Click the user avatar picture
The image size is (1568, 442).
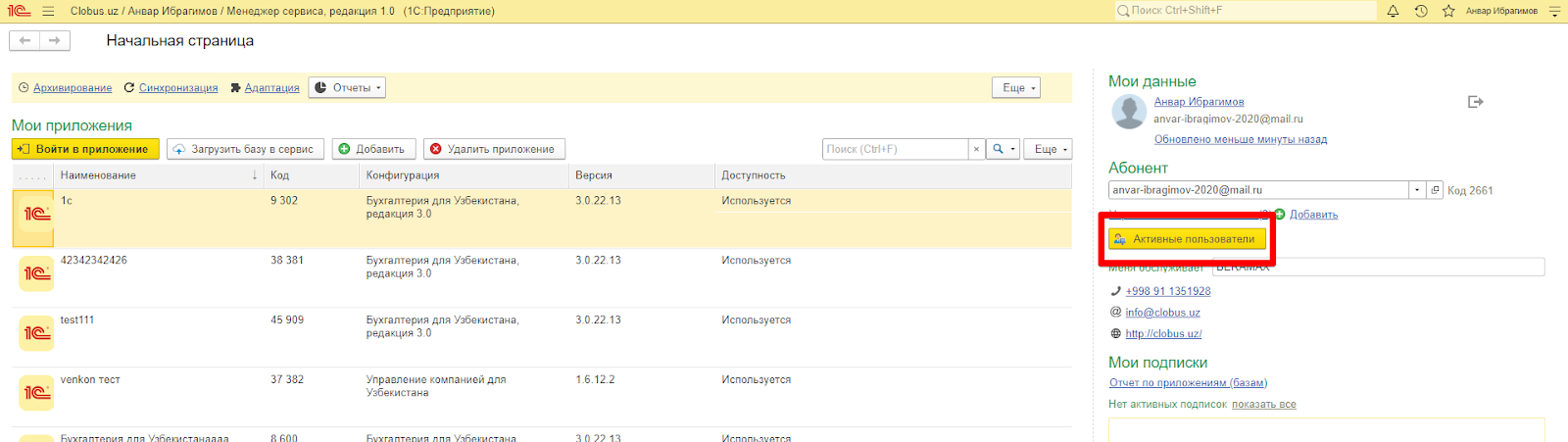click(1129, 112)
